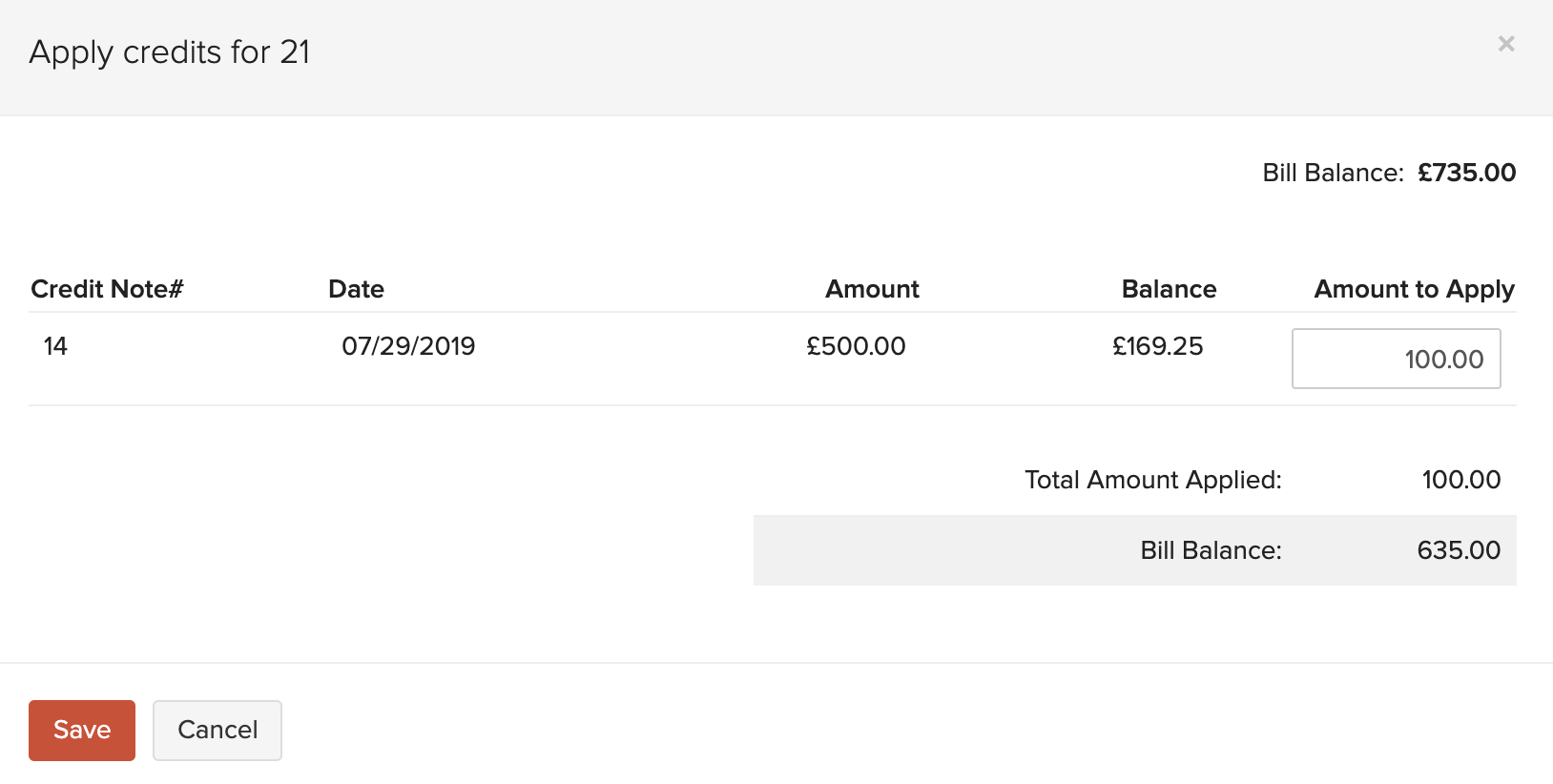Focus the Amount to Apply input field
Screen dimensions: 1553x784
1396,359
